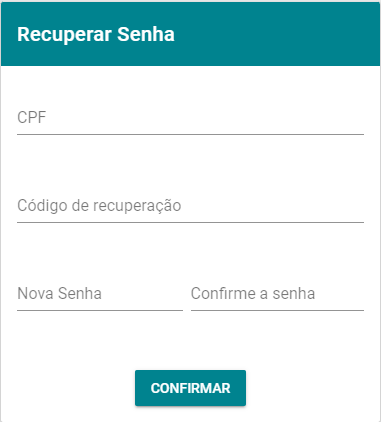Click the Confirme a senha field
The width and height of the screenshot is (381, 422).
click(277, 294)
